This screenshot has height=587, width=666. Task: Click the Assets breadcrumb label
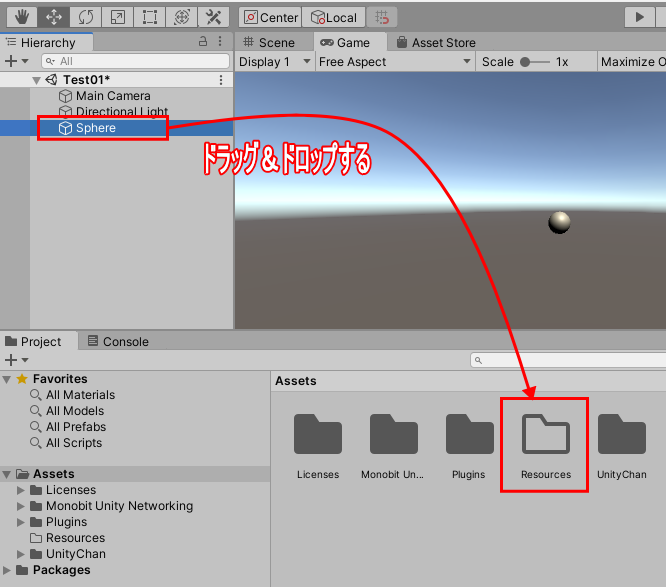pos(296,381)
